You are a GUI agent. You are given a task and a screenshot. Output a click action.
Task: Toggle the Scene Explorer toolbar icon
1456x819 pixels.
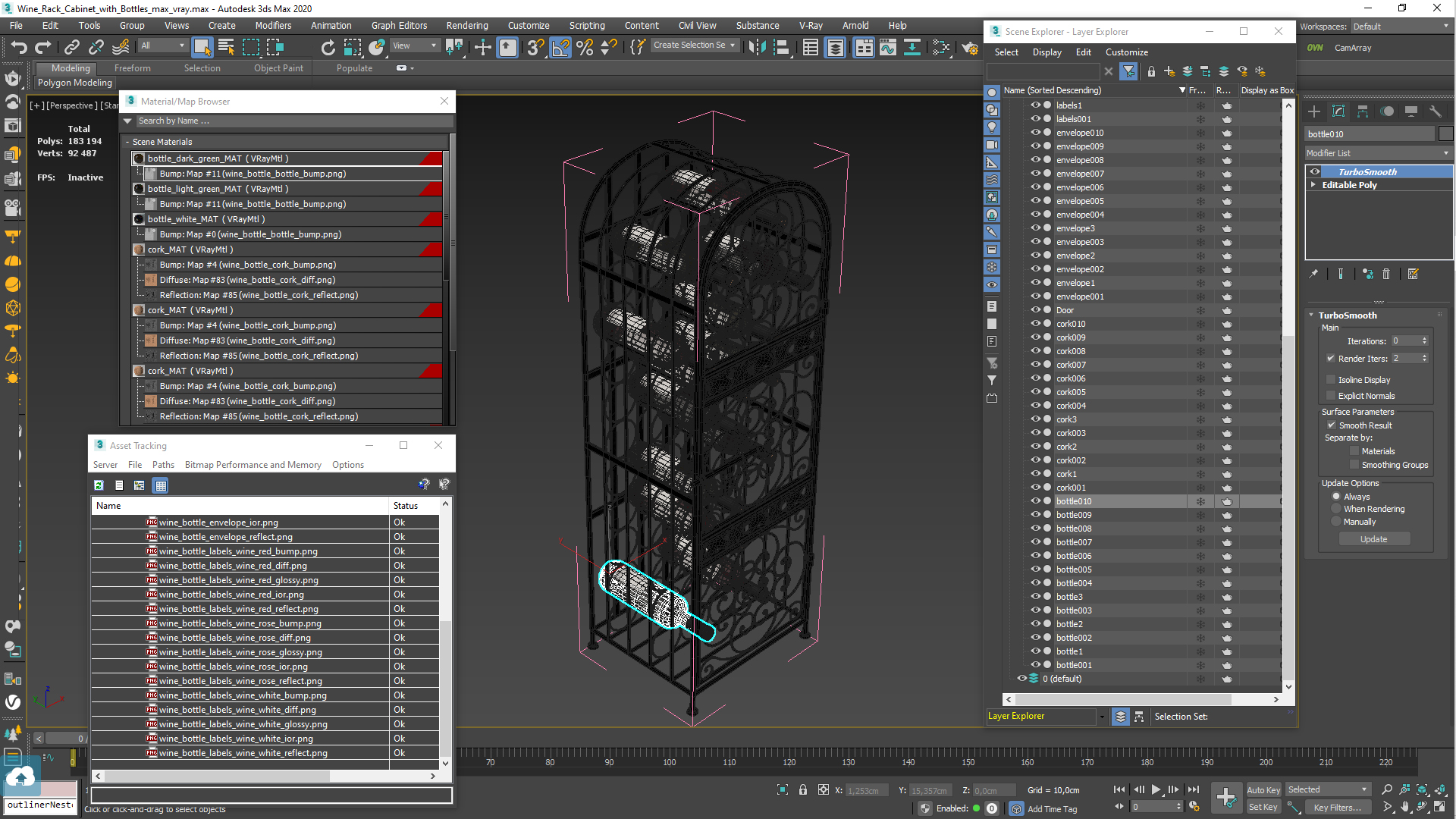(x=811, y=48)
